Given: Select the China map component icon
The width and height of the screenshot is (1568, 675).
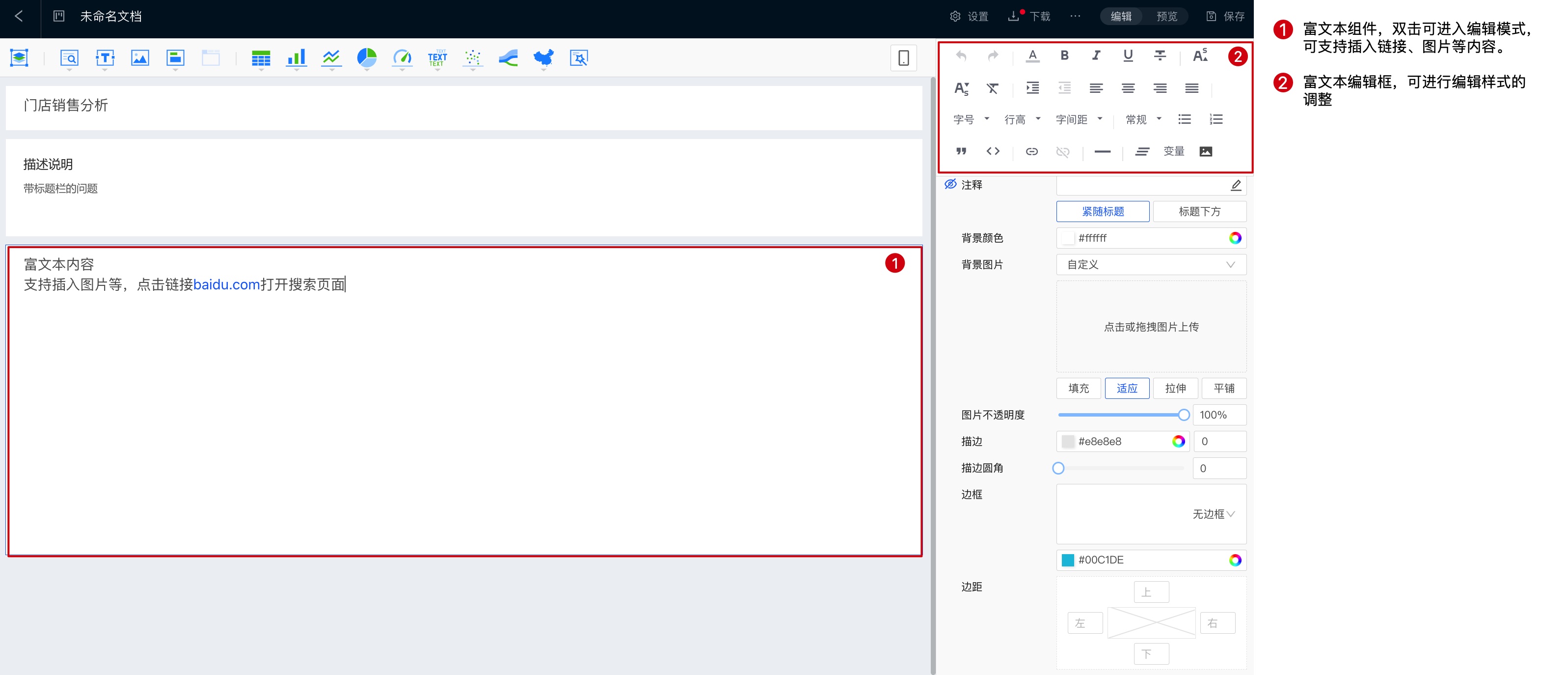Looking at the screenshot, I should pos(543,58).
